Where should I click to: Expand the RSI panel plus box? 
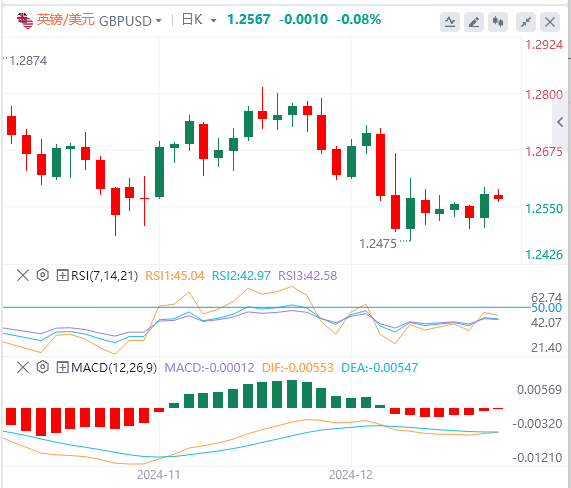click(x=62, y=275)
